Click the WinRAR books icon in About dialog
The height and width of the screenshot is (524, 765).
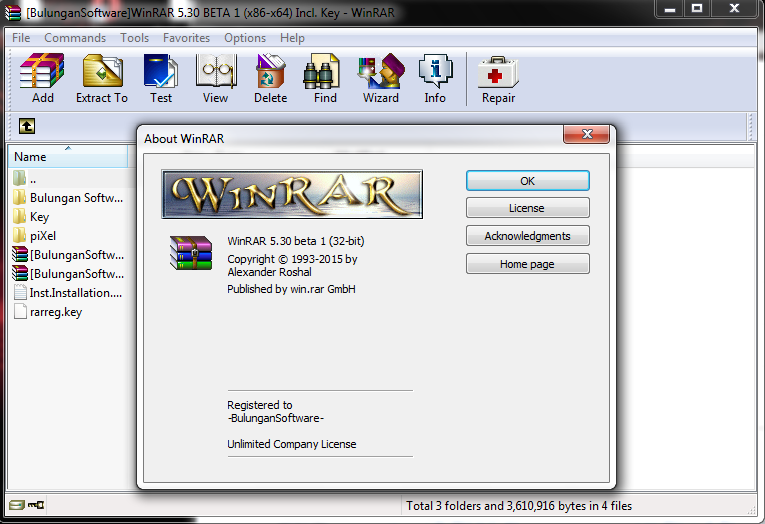pyautogui.click(x=191, y=253)
